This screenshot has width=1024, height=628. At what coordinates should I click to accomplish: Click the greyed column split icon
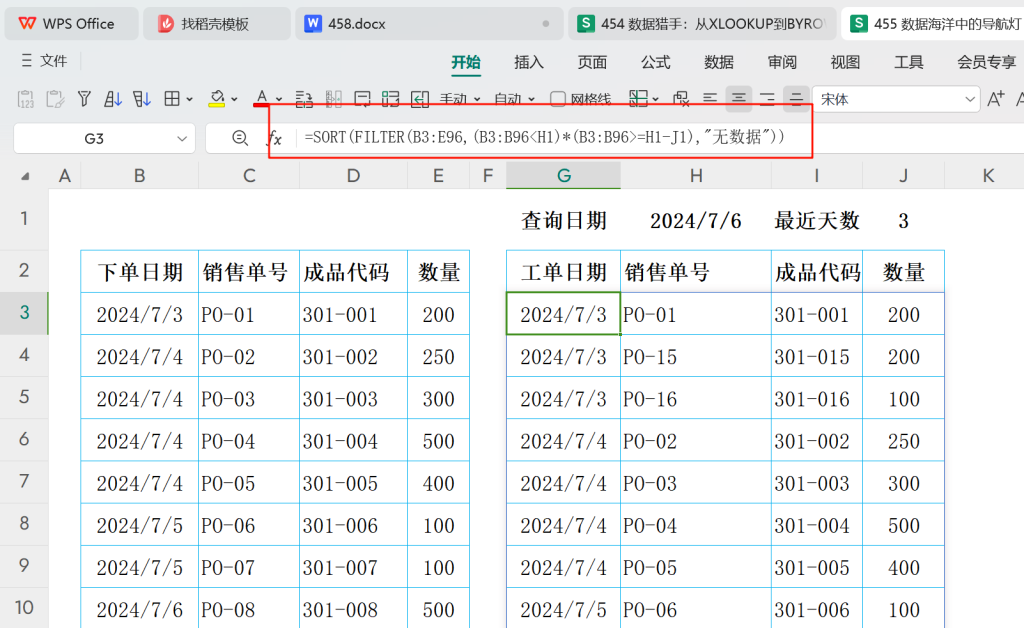coord(333,99)
